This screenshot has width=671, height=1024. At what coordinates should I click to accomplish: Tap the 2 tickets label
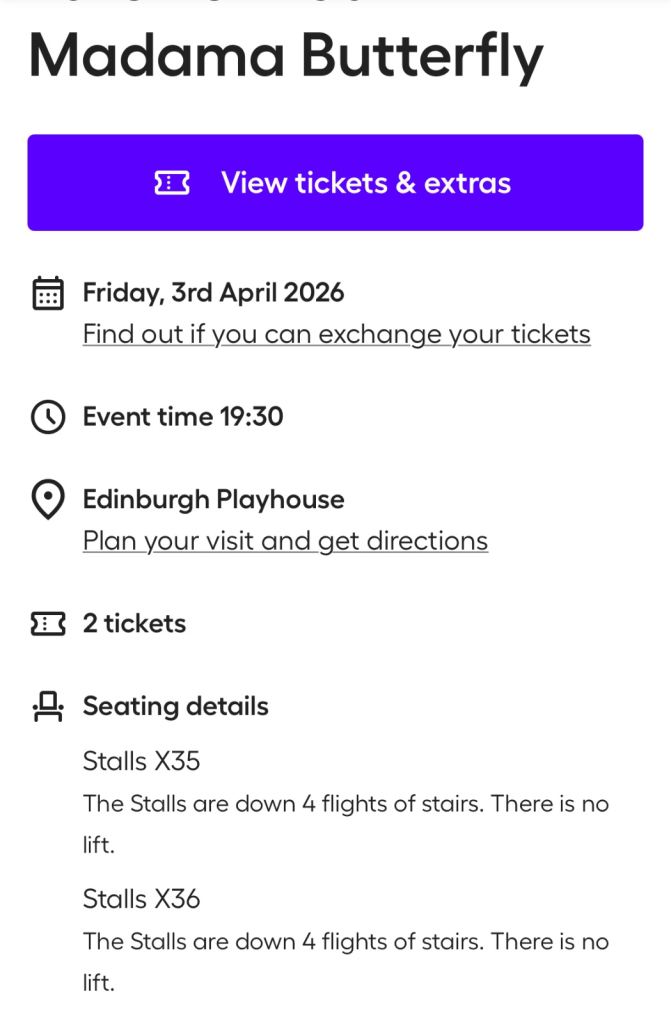tap(134, 624)
